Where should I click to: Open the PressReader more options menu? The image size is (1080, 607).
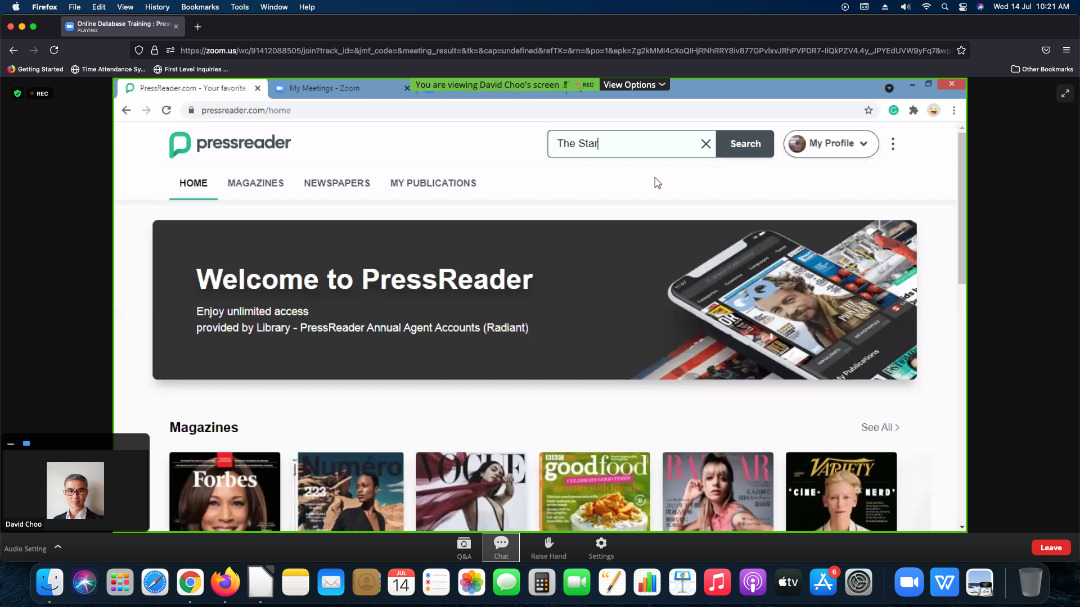tap(893, 144)
